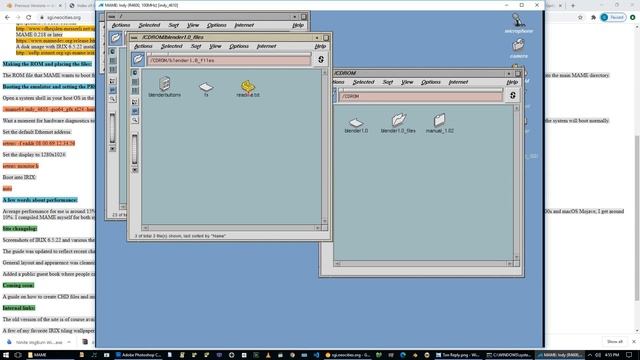Open Sort menu in root directory window

pos(173,25)
